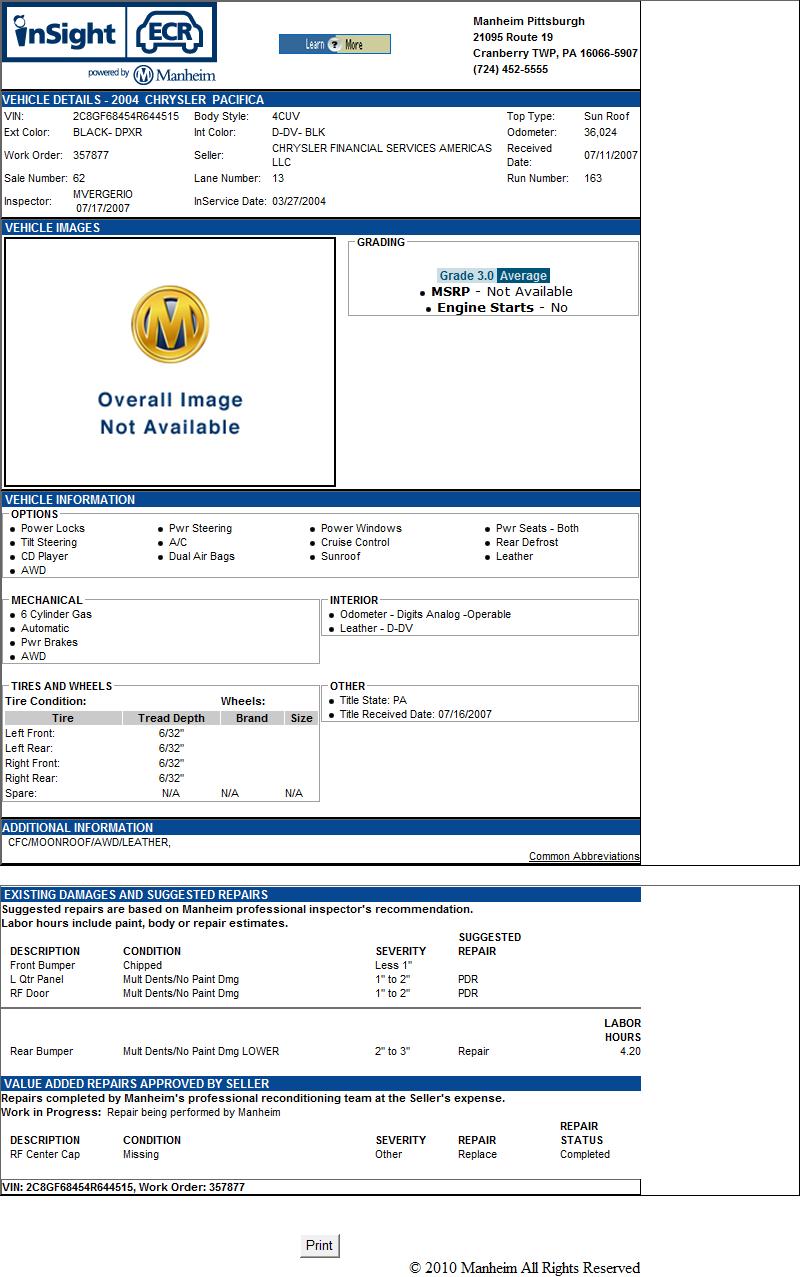Viewport: 800px width, 1277px height.
Task: Click the inSight logo
Action: click(x=65, y=34)
